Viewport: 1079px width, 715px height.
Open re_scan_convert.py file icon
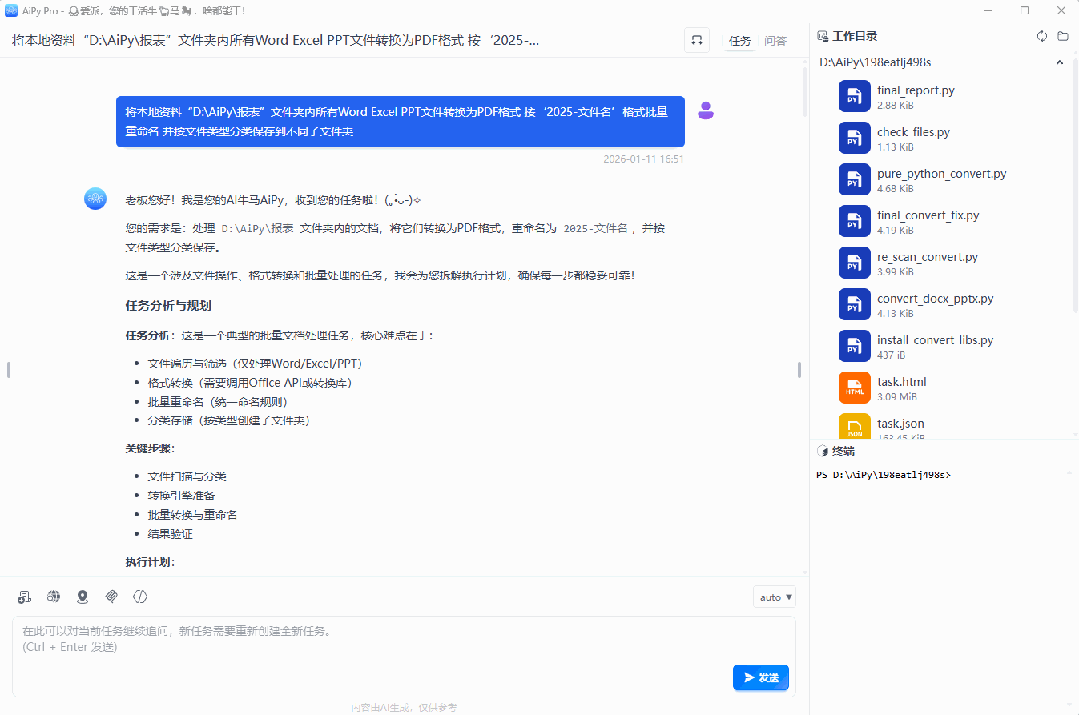[x=855, y=263]
